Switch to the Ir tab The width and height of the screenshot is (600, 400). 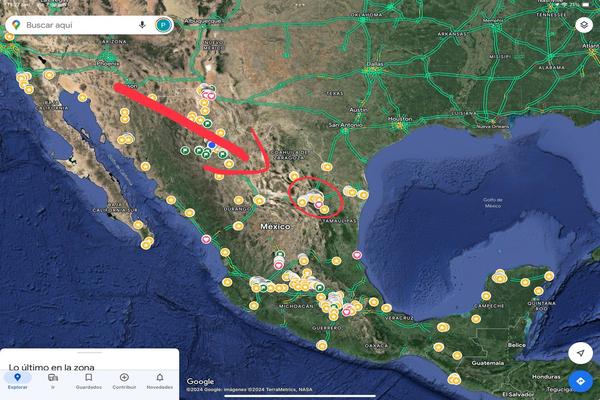(52, 380)
